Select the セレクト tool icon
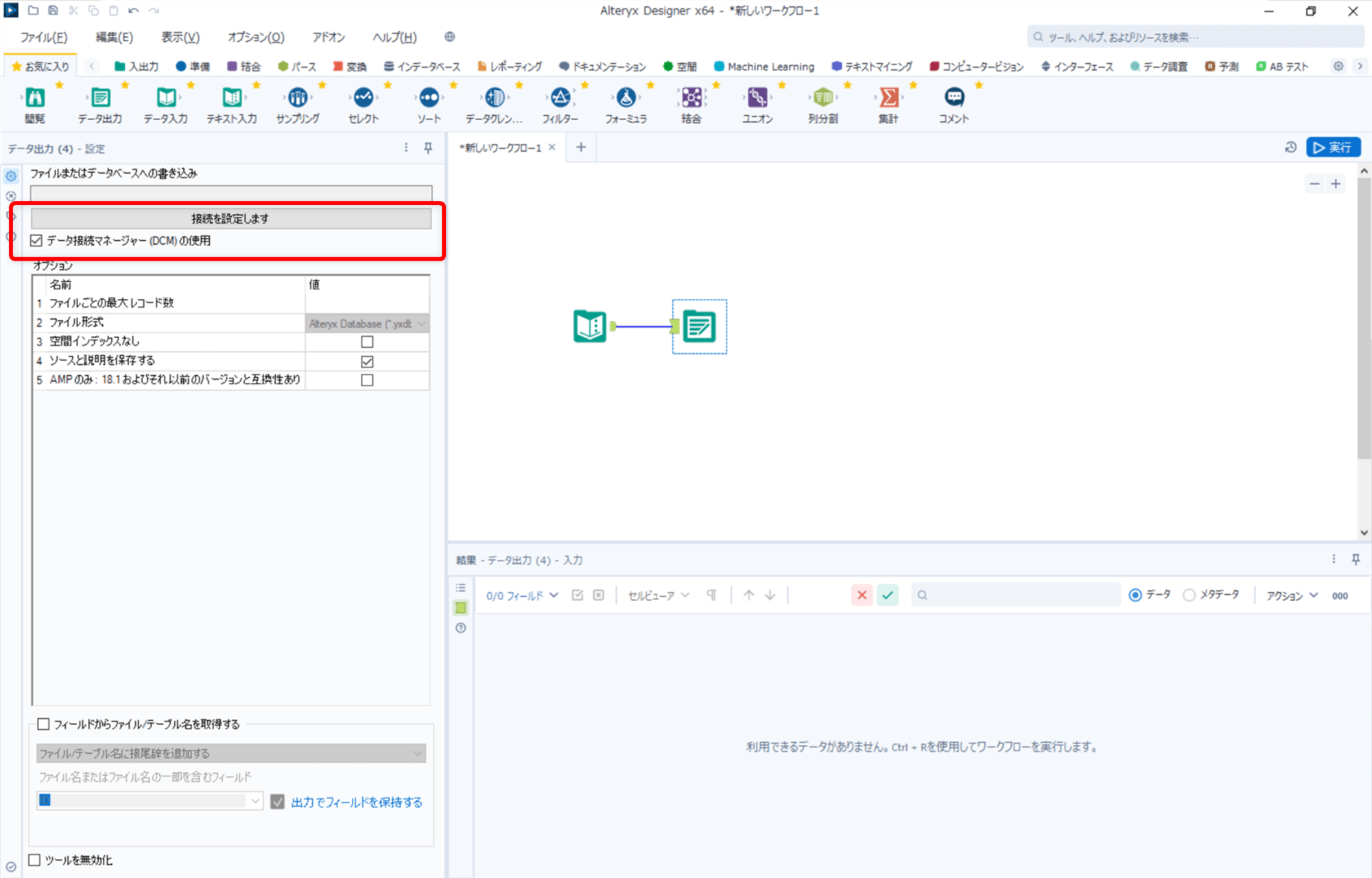1372x878 pixels. (364, 97)
